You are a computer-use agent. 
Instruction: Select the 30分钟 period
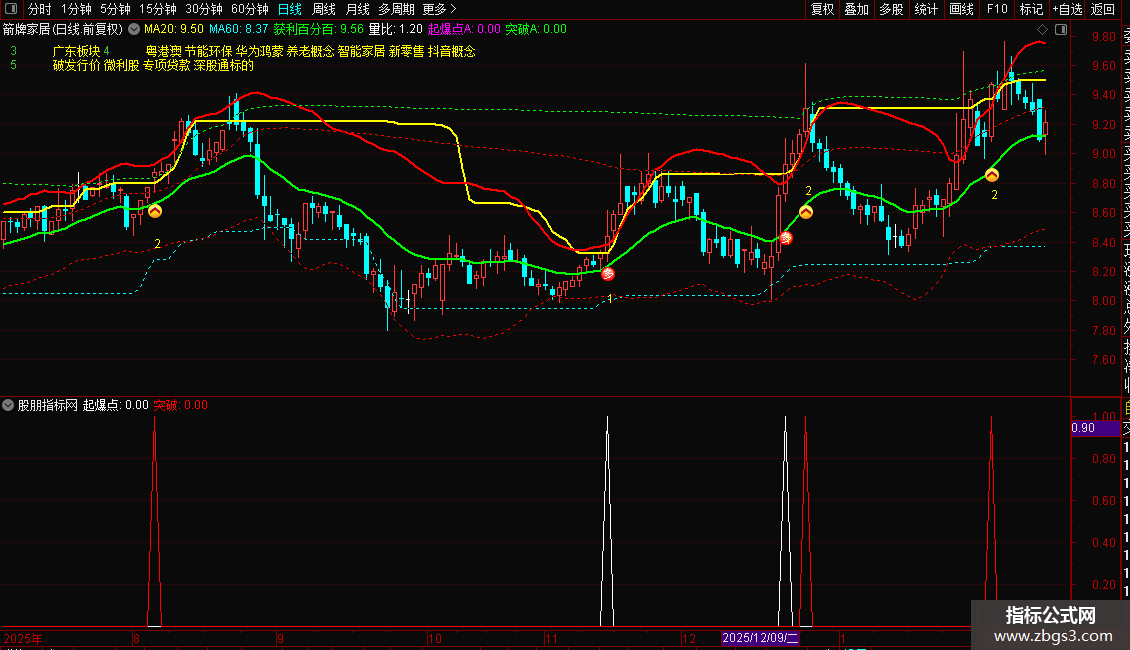coord(204,9)
